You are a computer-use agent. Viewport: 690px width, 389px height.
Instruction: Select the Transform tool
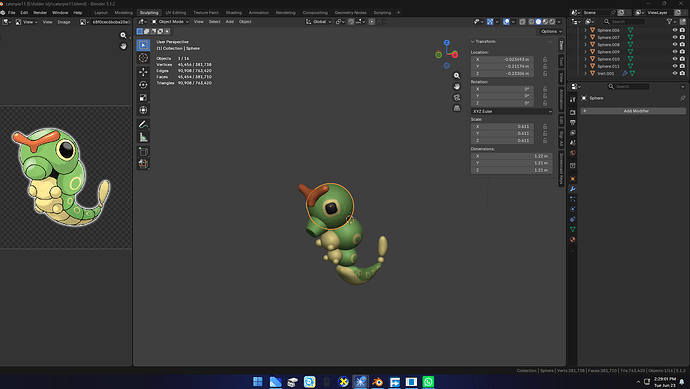[143, 110]
